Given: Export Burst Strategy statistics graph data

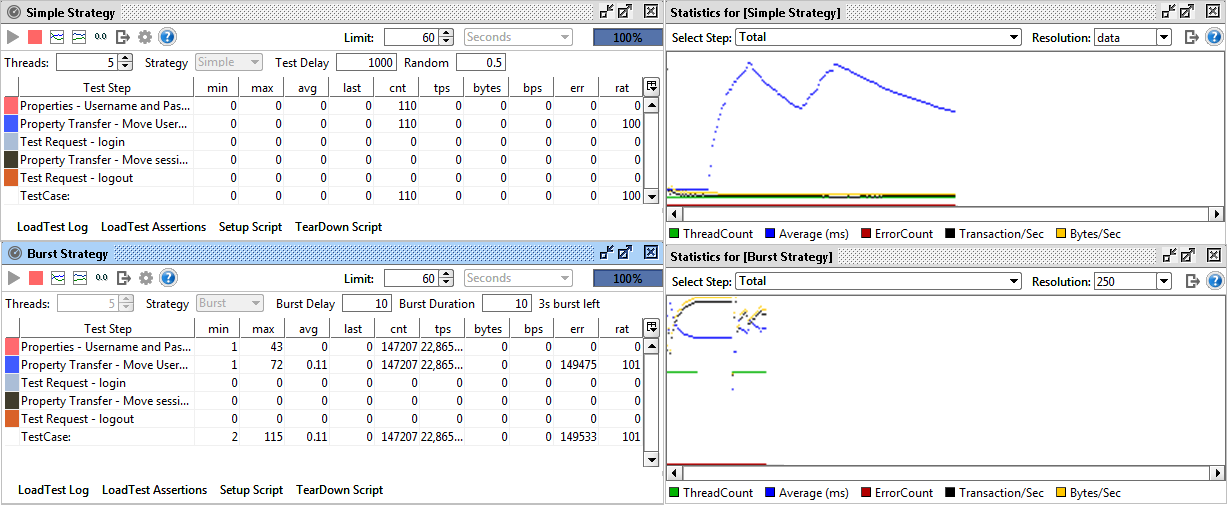Looking at the screenshot, I should (x=1191, y=281).
